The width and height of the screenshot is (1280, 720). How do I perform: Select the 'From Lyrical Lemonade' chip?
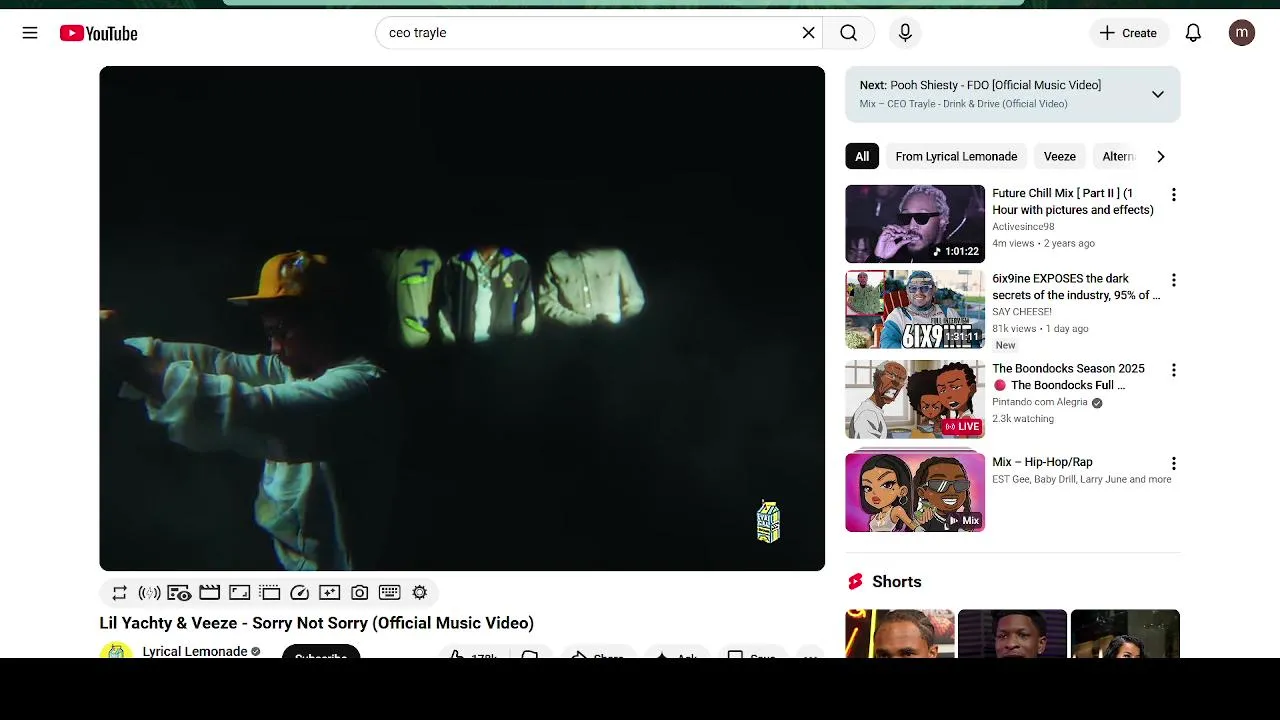click(x=956, y=156)
